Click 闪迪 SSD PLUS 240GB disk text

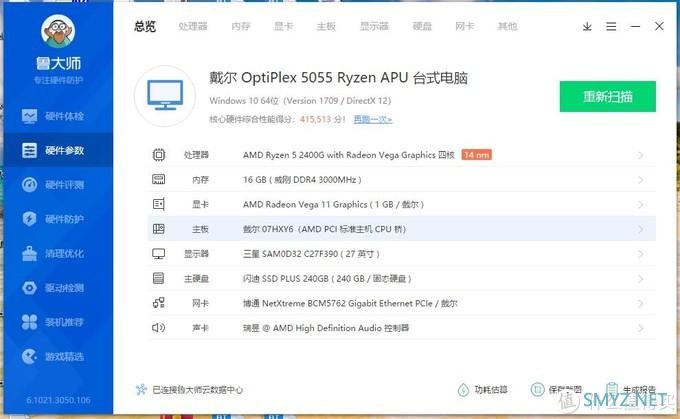point(327,278)
